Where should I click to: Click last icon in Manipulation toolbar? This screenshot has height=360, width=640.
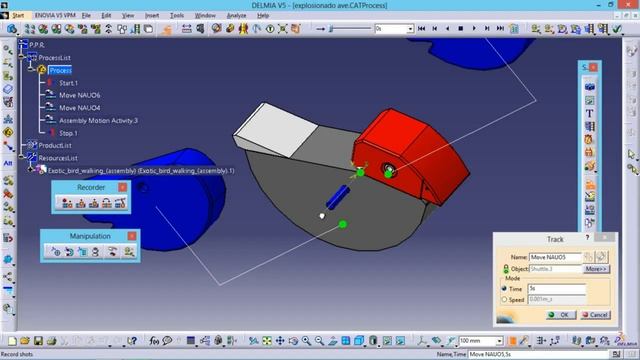[129, 251]
